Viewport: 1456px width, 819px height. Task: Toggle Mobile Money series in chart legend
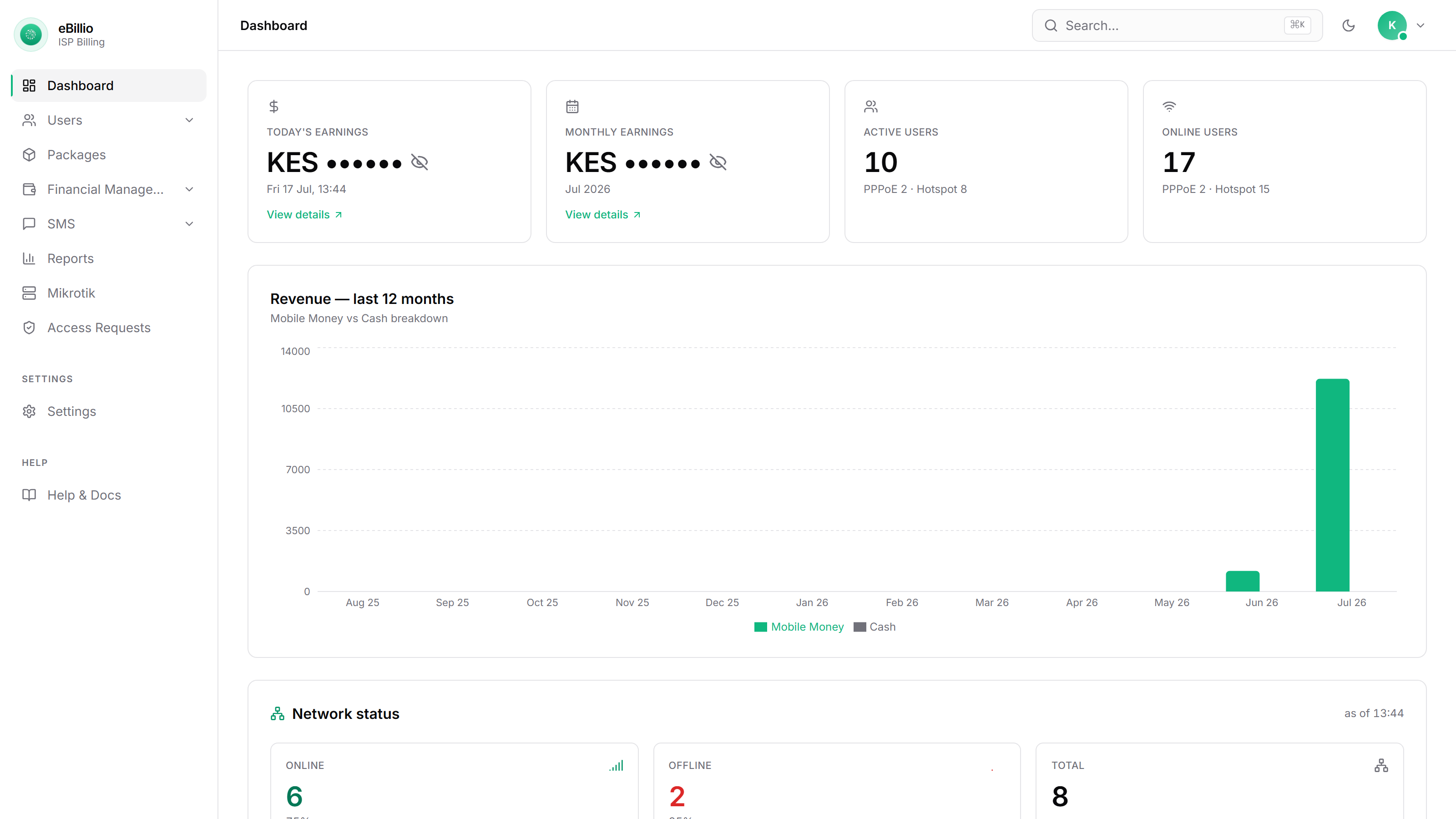(799, 627)
